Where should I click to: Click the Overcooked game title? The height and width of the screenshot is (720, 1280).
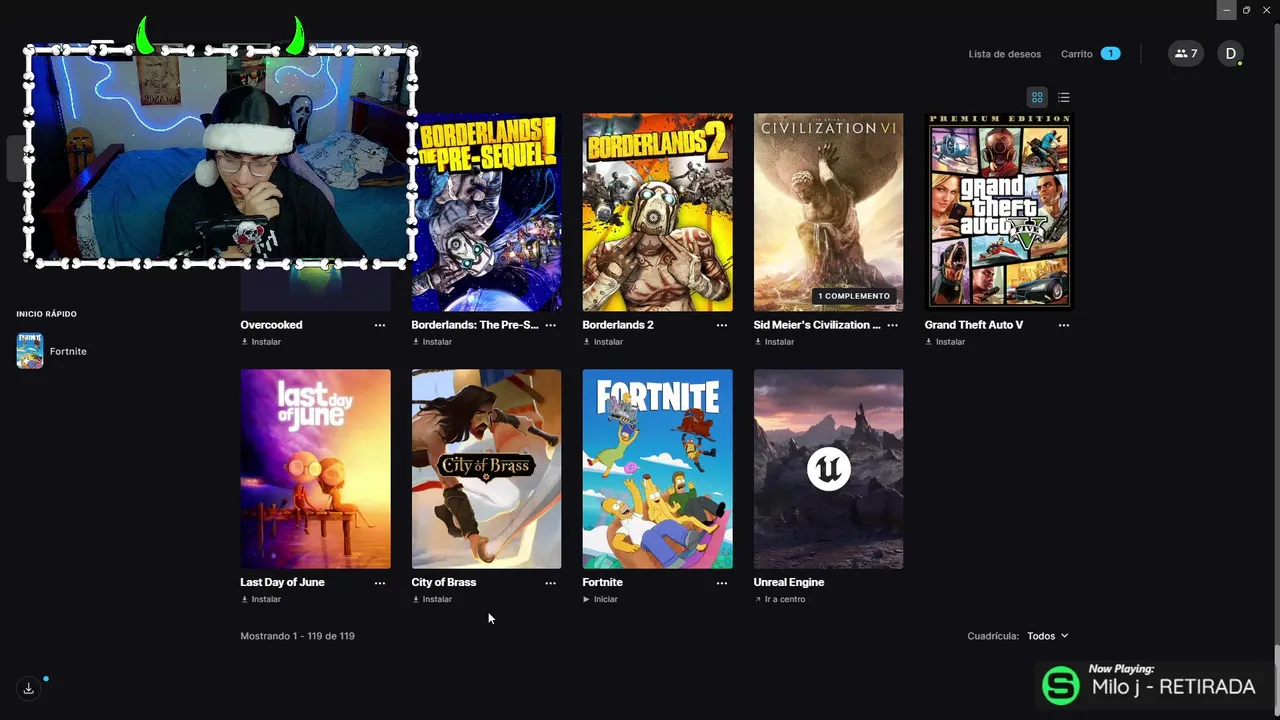click(x=271, y=325)
